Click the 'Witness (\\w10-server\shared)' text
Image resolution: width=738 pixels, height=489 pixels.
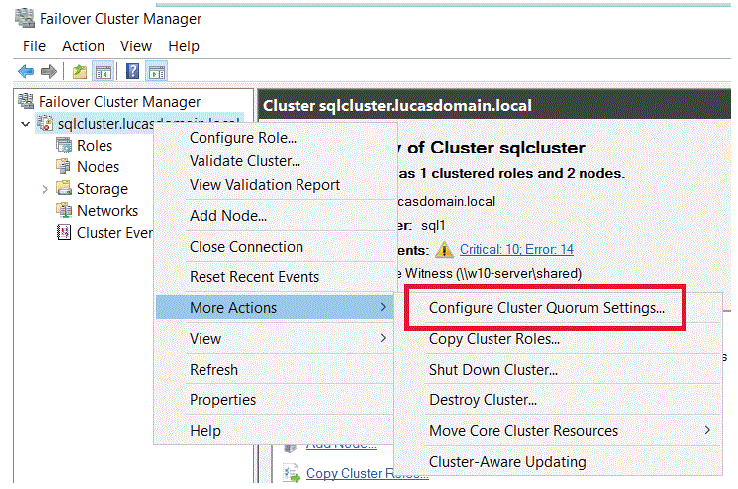click(x=493, y=273)
